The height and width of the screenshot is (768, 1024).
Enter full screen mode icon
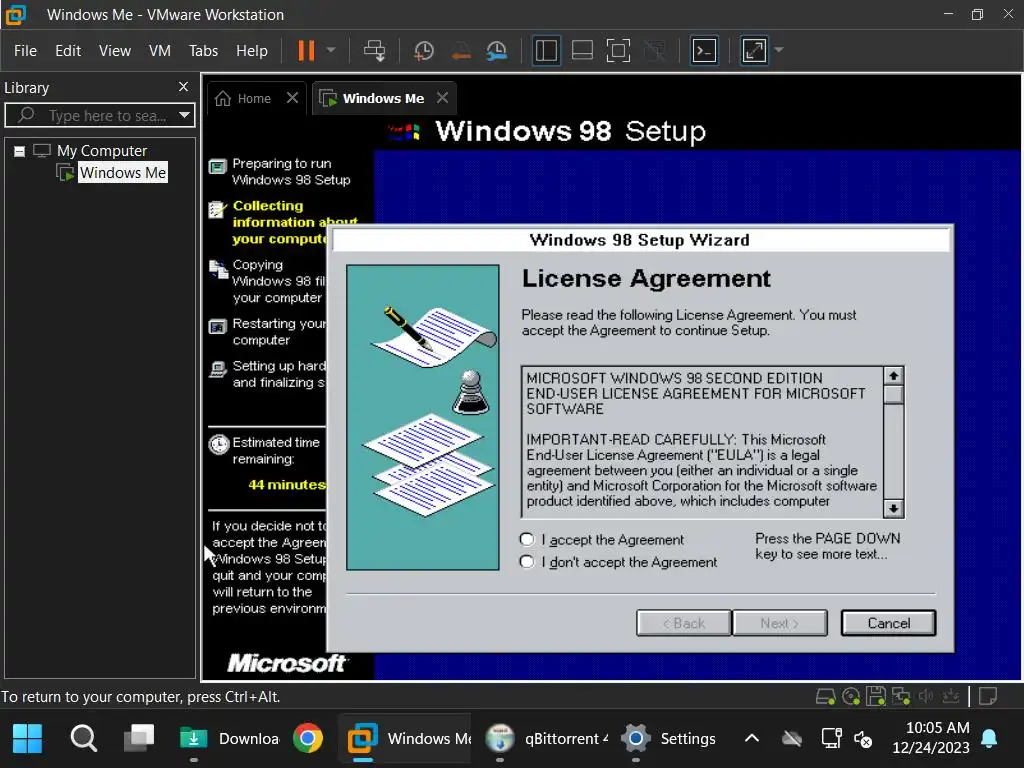click(618, 50)
